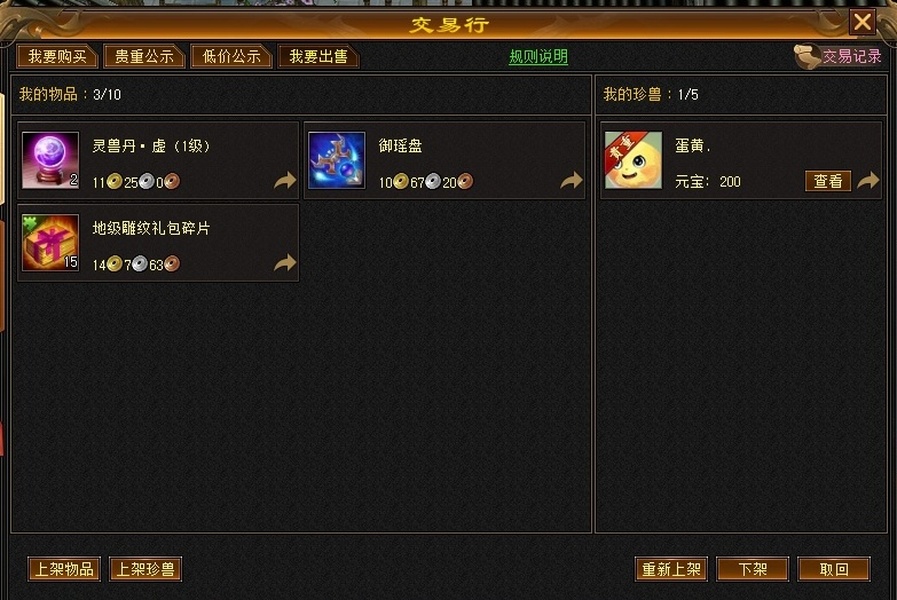Click the purple orb 灵兽丹·虚 item icon
897x600 pixels.
click(50, 160)
